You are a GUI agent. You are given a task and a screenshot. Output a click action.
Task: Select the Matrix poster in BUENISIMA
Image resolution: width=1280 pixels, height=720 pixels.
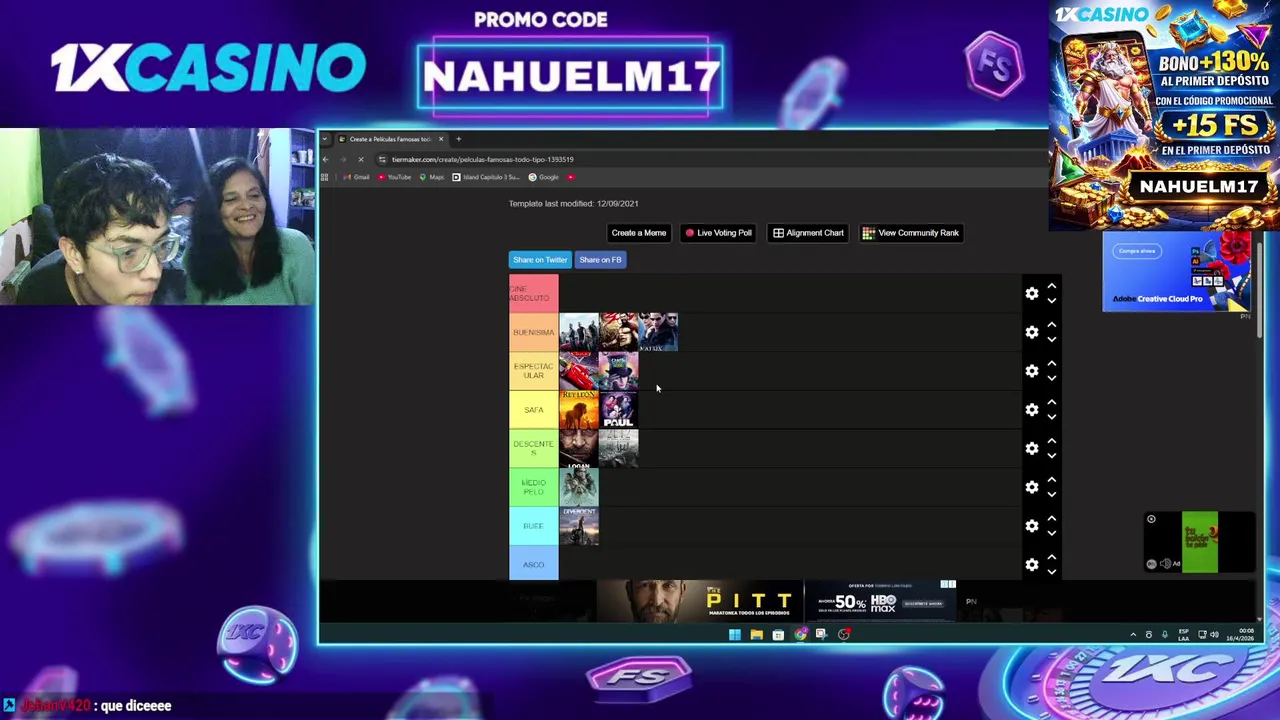pyautogui.click(x=658, y=332)
